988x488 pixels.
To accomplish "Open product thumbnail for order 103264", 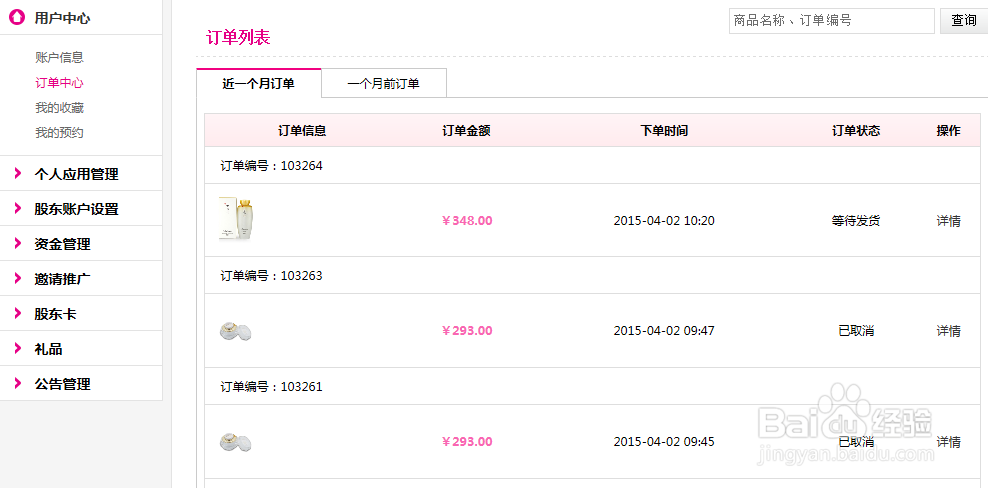I will [x=229, y=219].
